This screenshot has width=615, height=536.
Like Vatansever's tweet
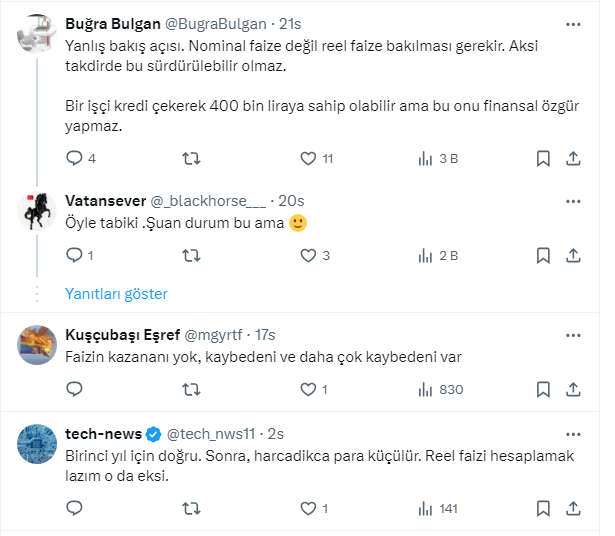tap(309, 255)
